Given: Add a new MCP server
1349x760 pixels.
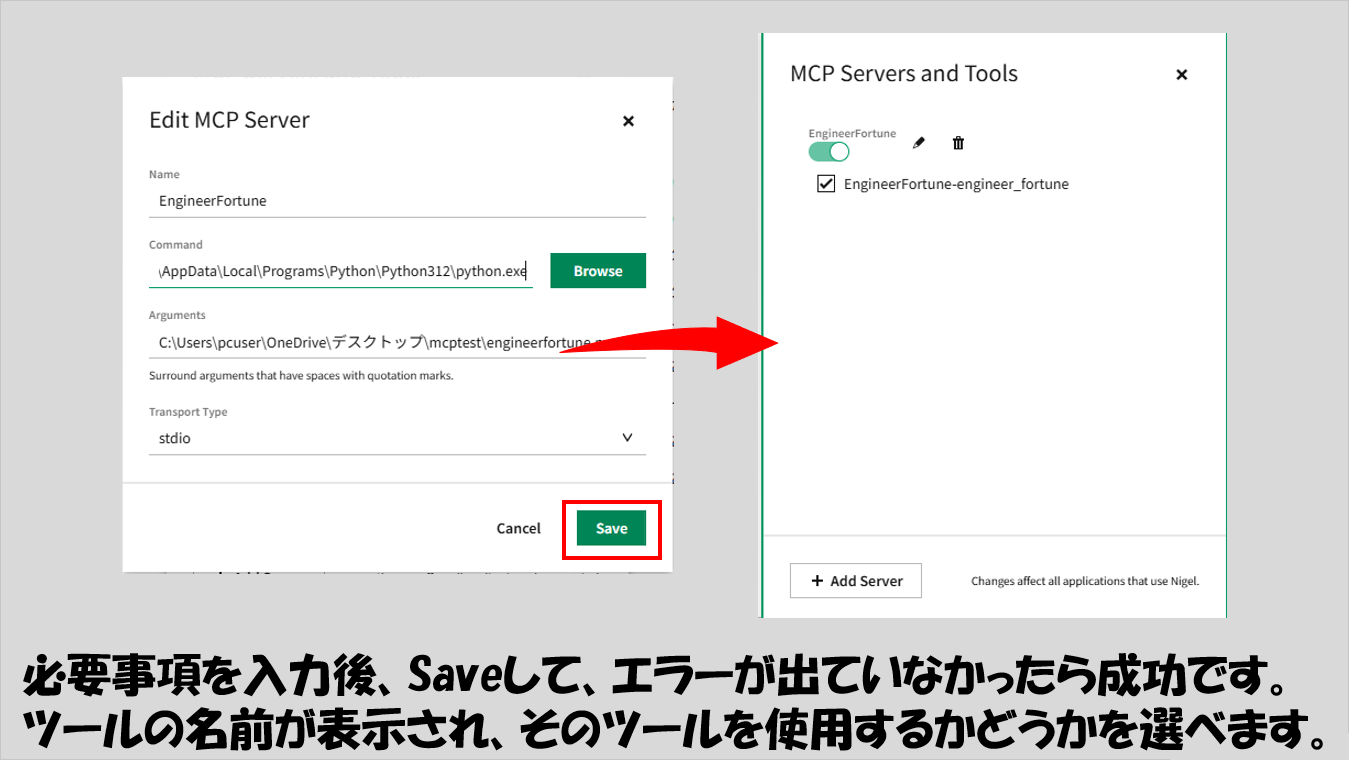Looking at the screenshot, I should click(x=856, y=581).
